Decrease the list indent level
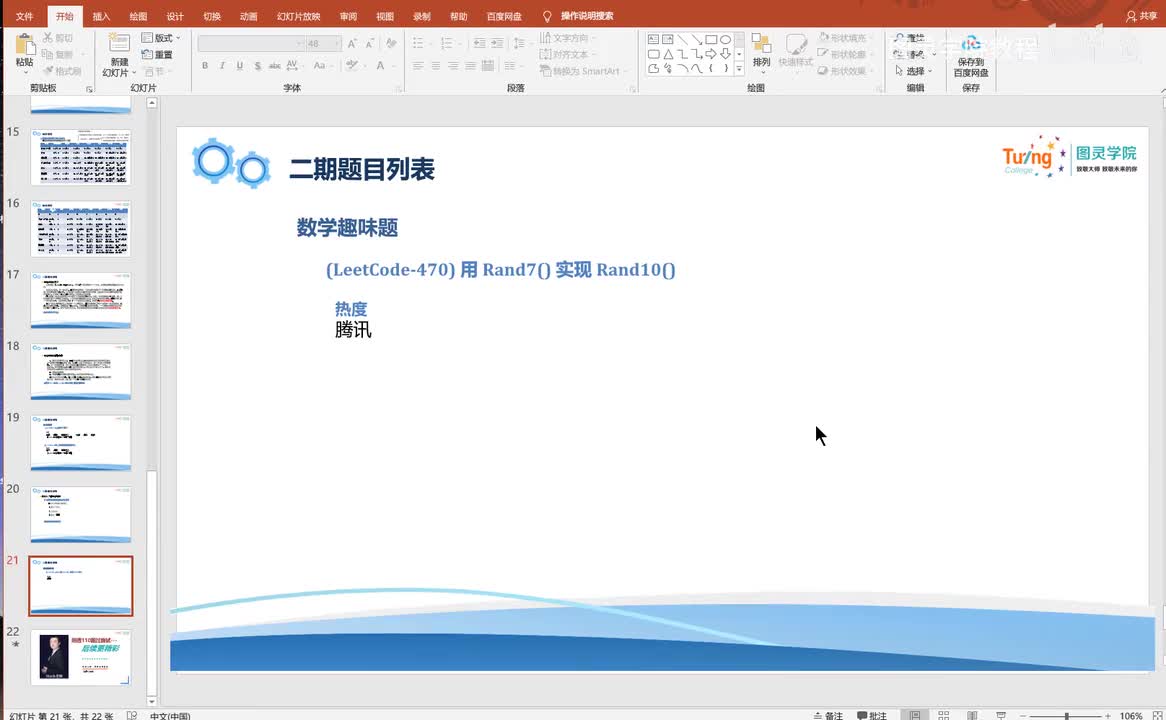 pyautogui.click(x=480, y=43)
